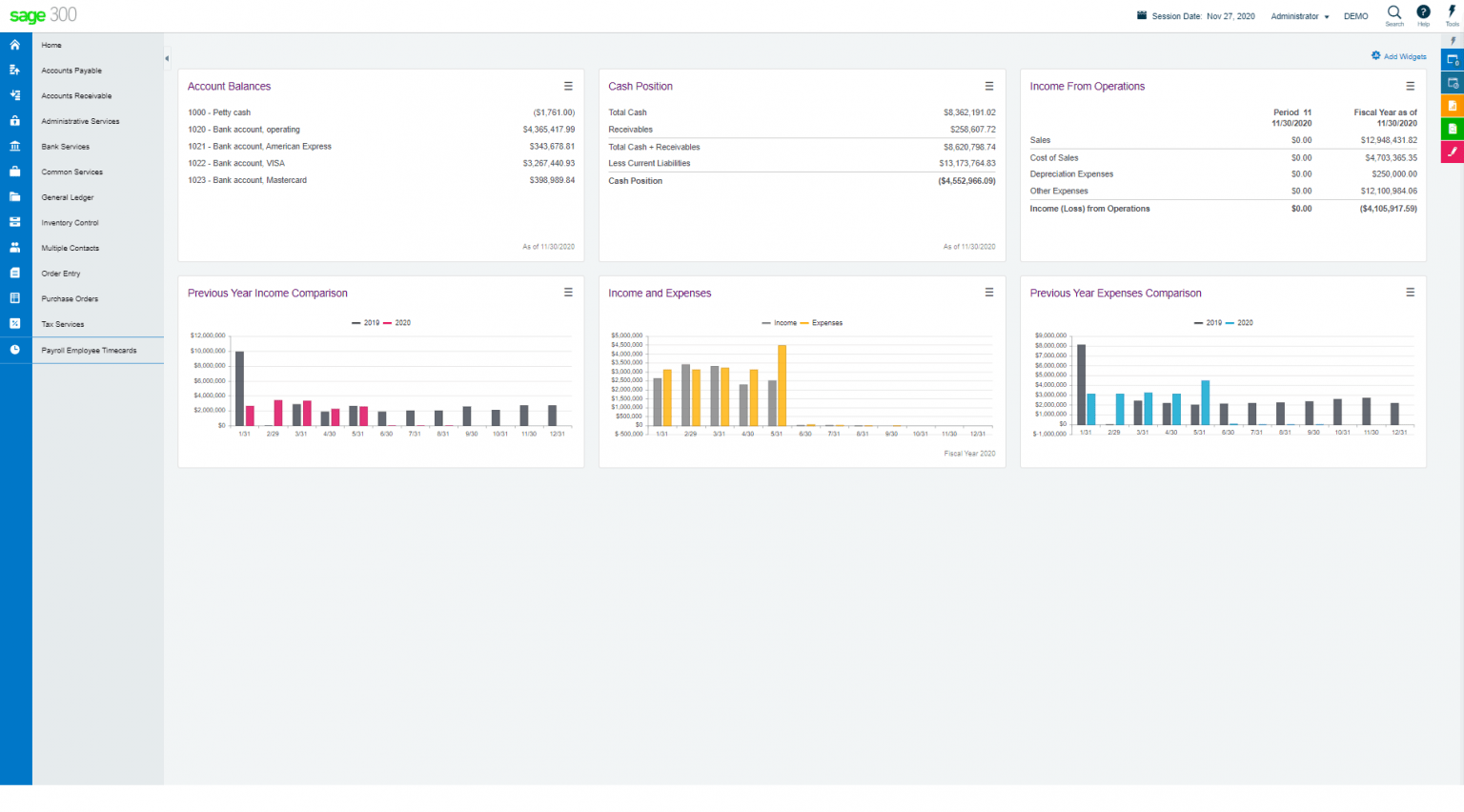
Task: Click the General Ledger folder icon in sidebar
Action: (x=15, y=197)
